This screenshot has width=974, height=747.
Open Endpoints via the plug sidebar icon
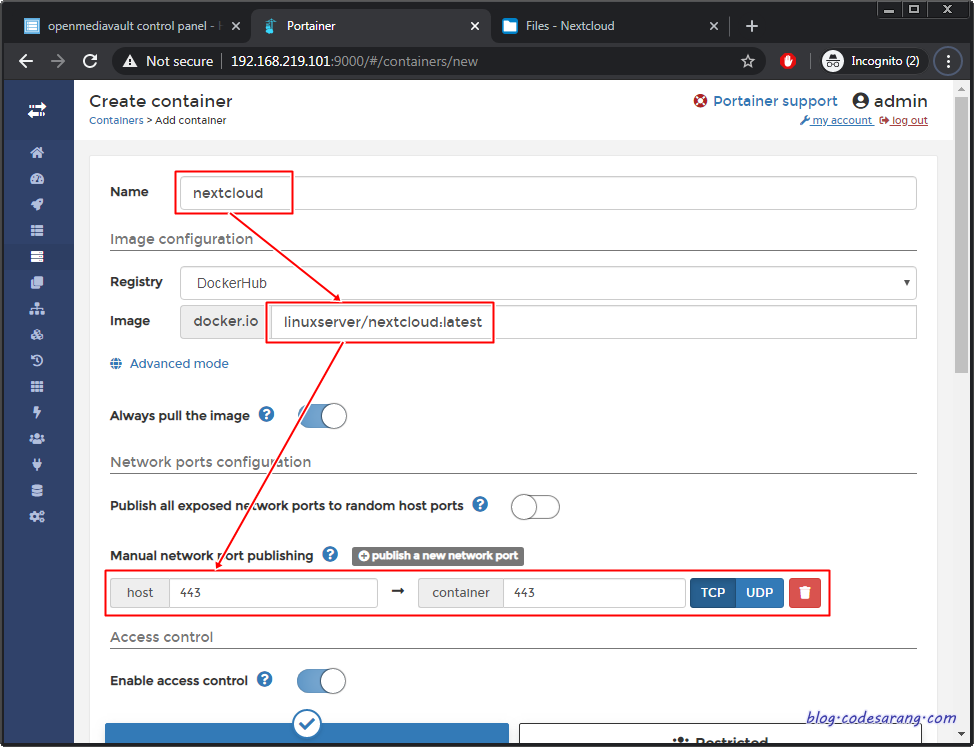pyautogui.click(x=37, y=464)
